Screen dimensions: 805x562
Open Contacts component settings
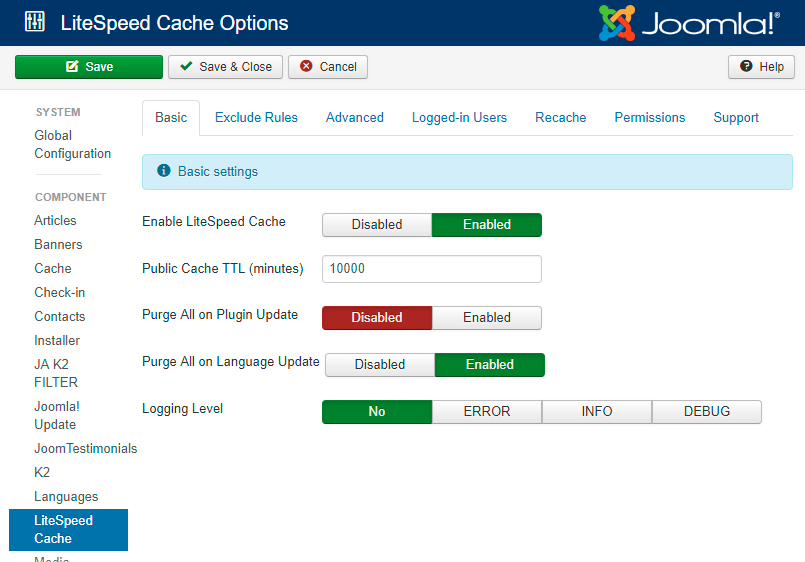(x=60, y=316)
